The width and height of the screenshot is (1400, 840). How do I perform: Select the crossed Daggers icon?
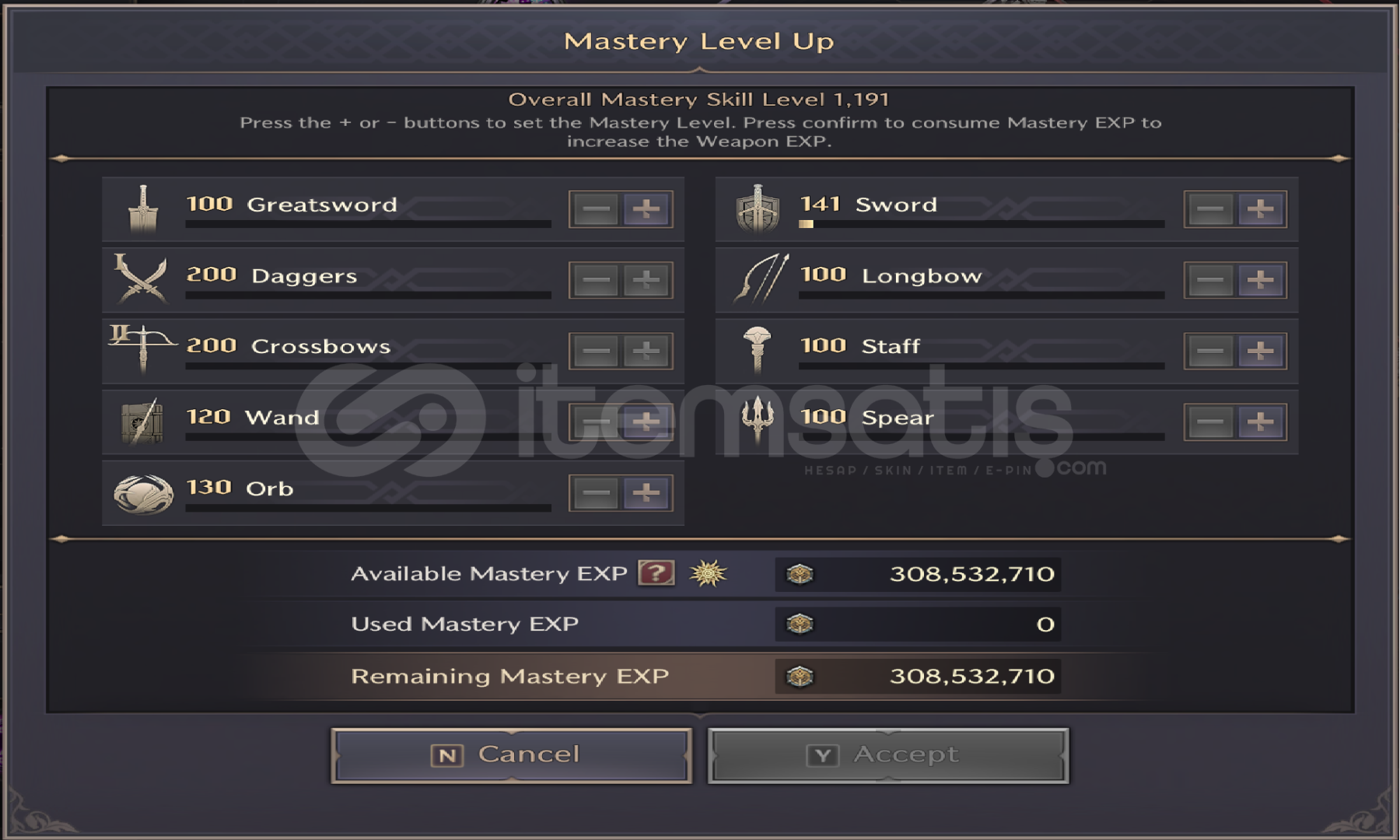(x=141, y=278)
